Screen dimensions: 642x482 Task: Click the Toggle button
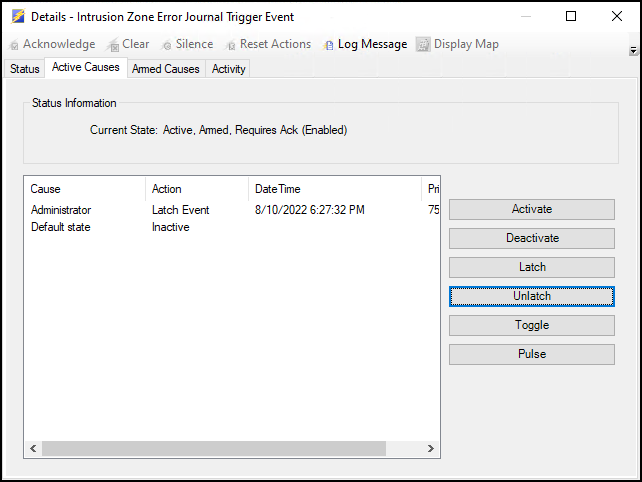532,325
